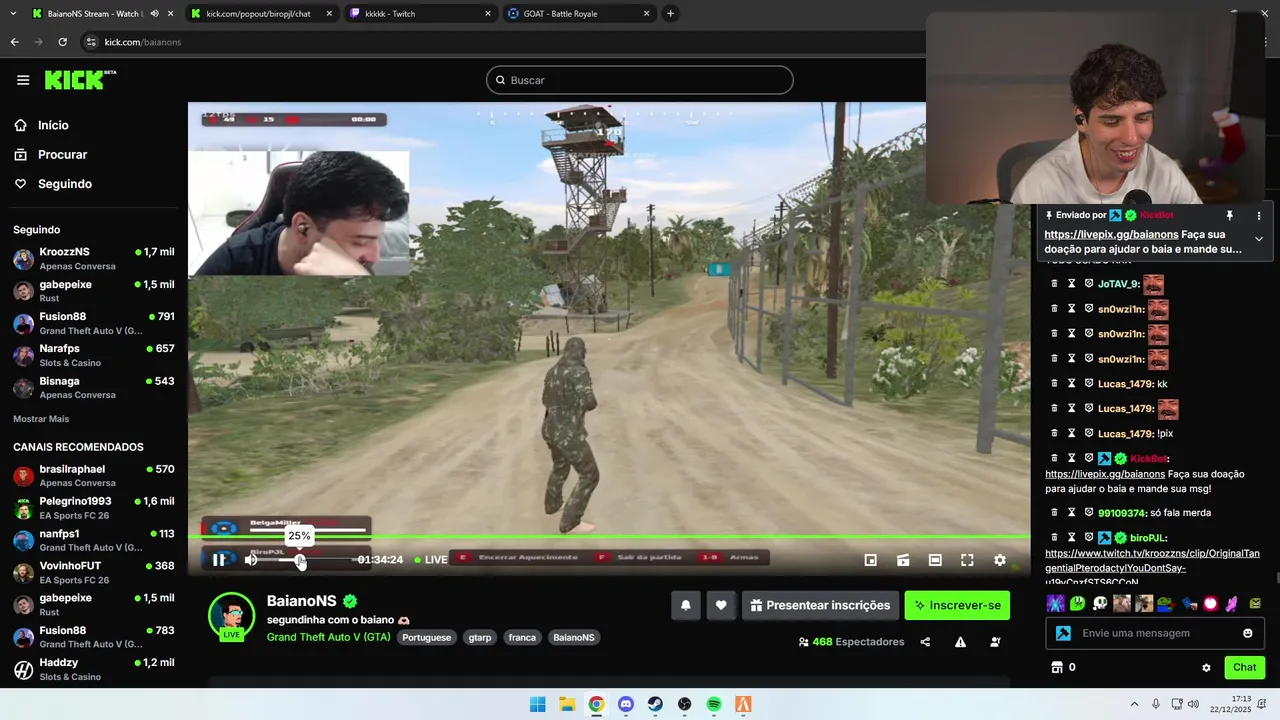Click the chat scrollbar
This screenshot has height=720, width=1280.
(x=1276, y=578)
